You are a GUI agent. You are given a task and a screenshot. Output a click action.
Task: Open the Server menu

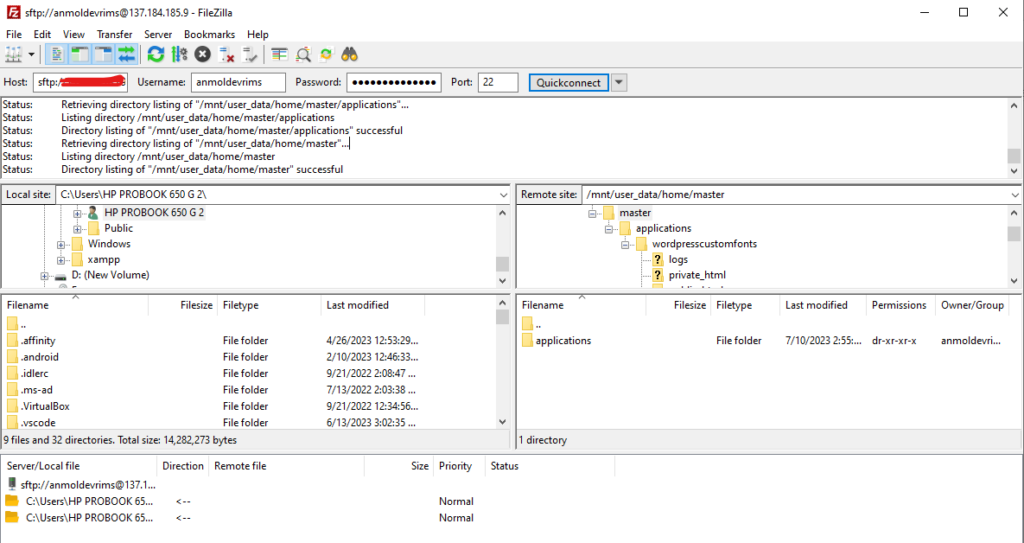pos(158,34)
